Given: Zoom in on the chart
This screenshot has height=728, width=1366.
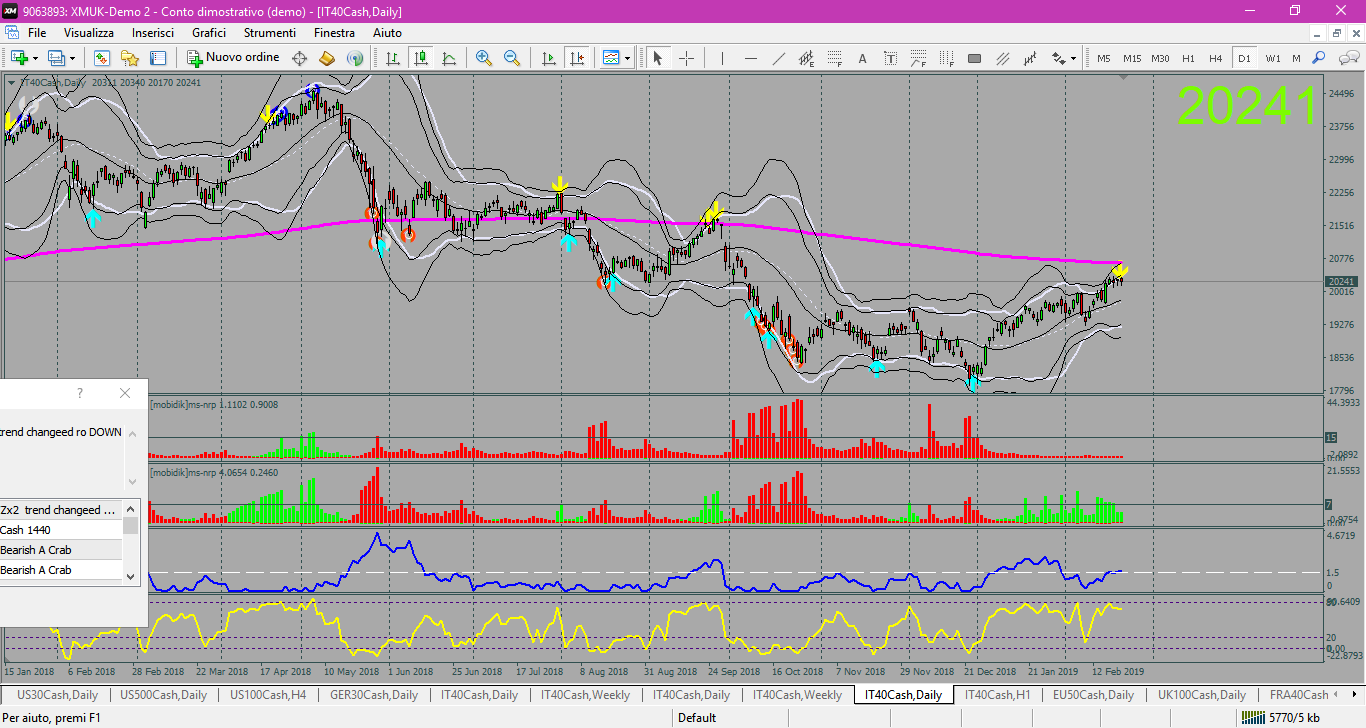Looking at the screenshot, I should click(x=484, y=58).
